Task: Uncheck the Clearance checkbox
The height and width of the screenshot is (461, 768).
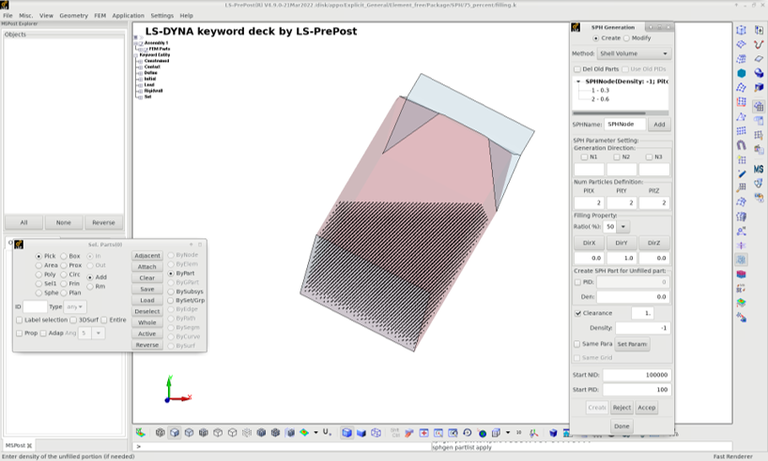Action: click(576, 313)
